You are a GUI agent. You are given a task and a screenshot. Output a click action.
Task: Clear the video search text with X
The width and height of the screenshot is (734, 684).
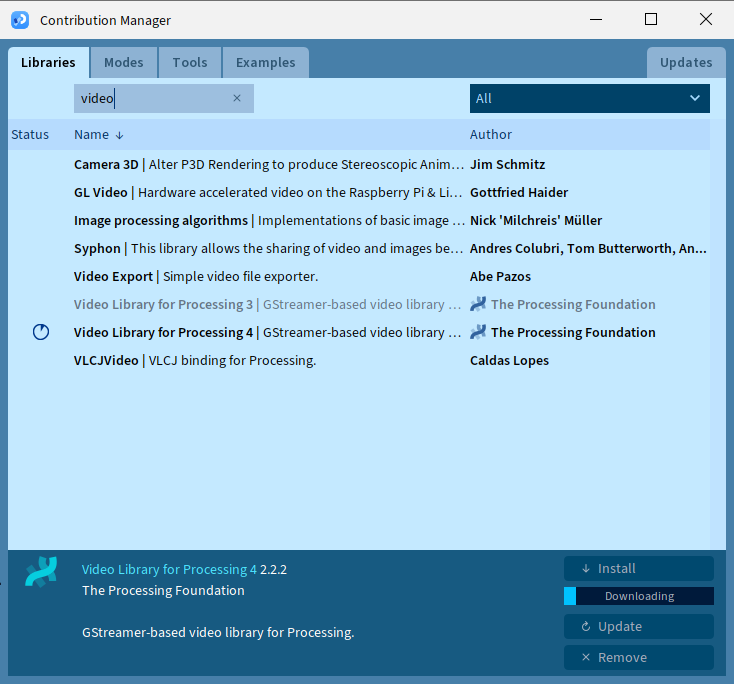pos(237,98)
